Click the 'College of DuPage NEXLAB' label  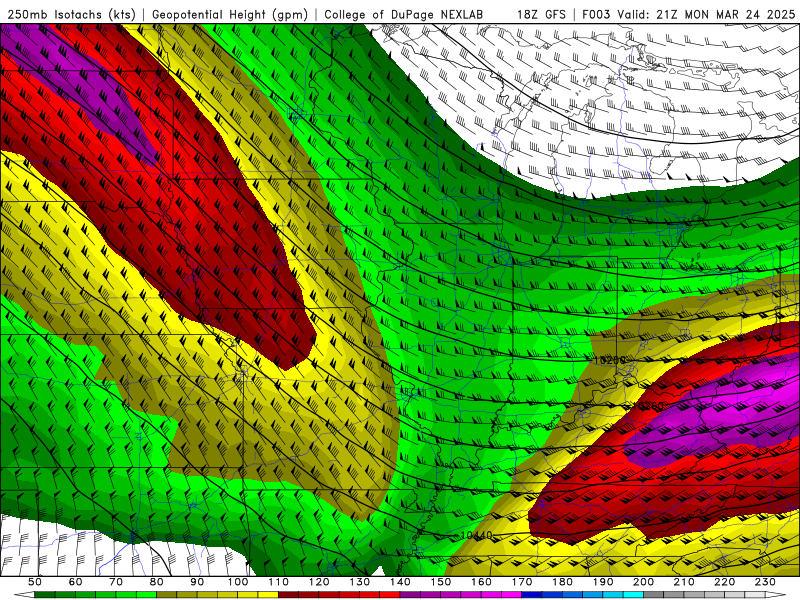coord(404,15)
